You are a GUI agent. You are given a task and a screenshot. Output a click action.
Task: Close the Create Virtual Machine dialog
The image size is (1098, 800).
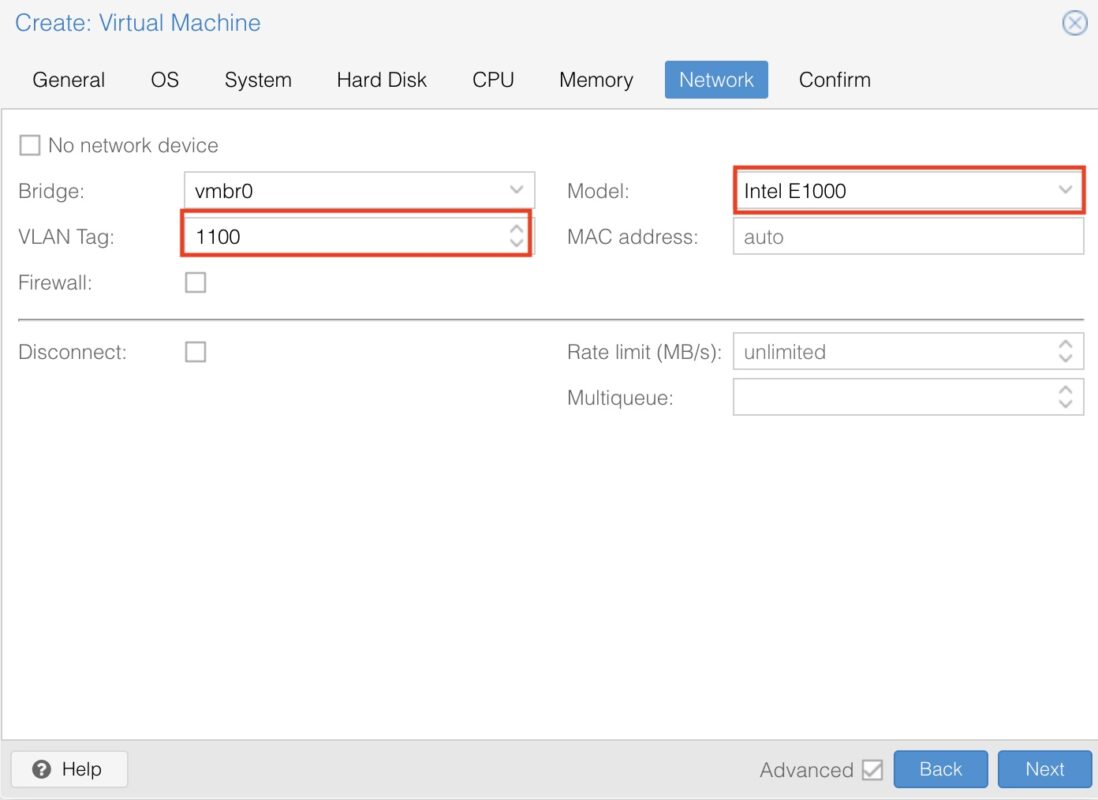click(1074, 23)
